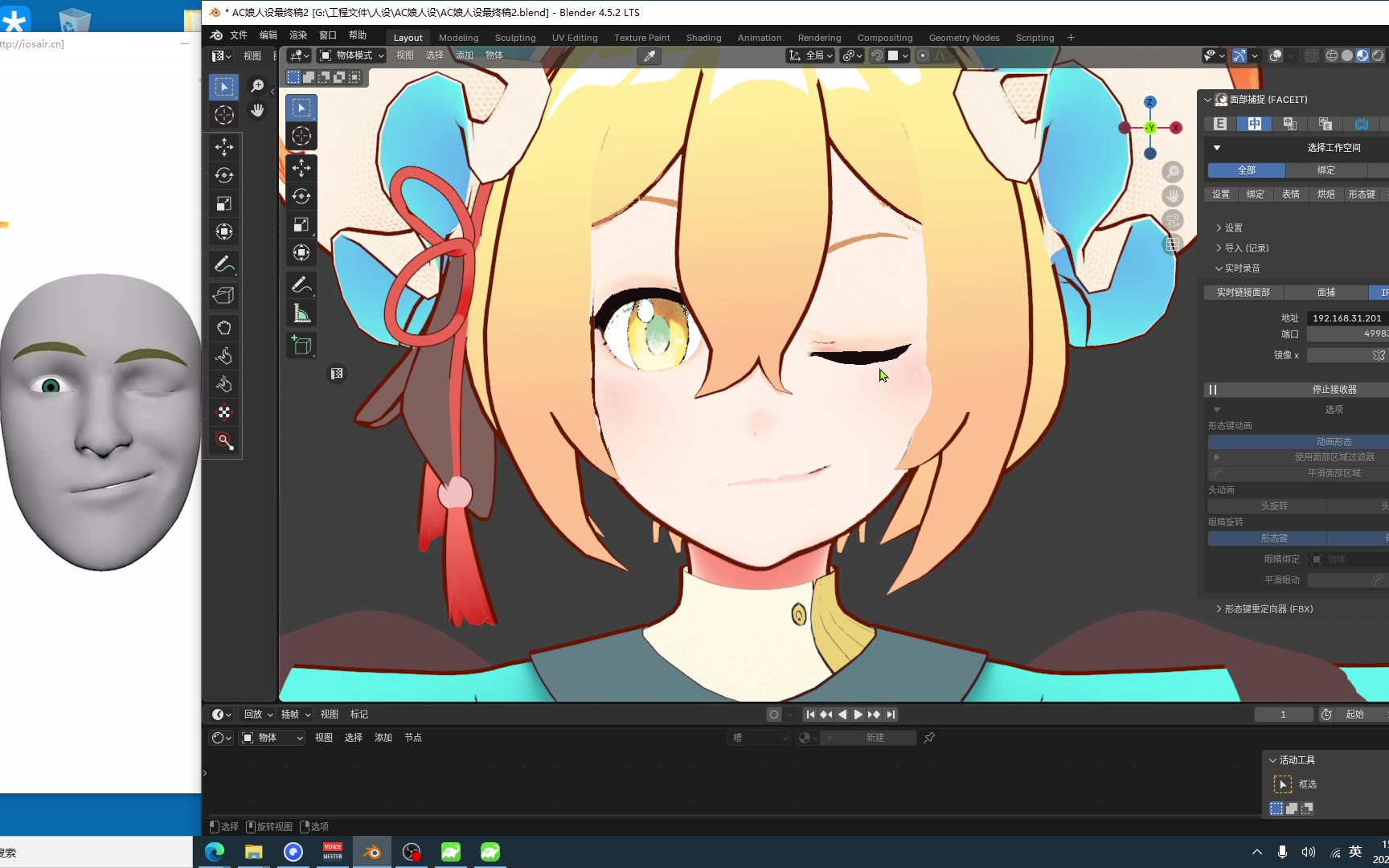The image size is (1389, 868).
Task: Click the FACEIT '中' language icon
Action: 1255,124
